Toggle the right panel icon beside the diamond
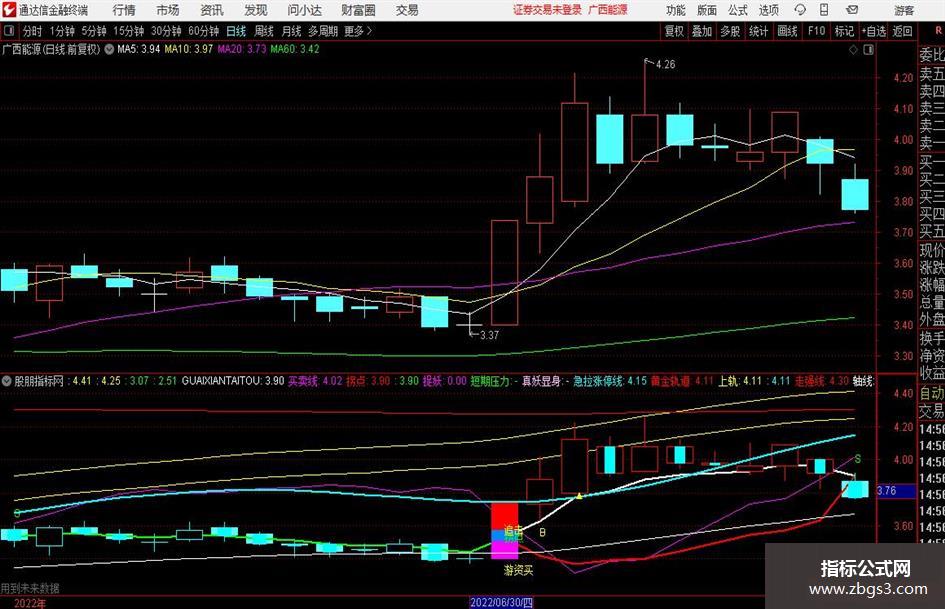 868,50
